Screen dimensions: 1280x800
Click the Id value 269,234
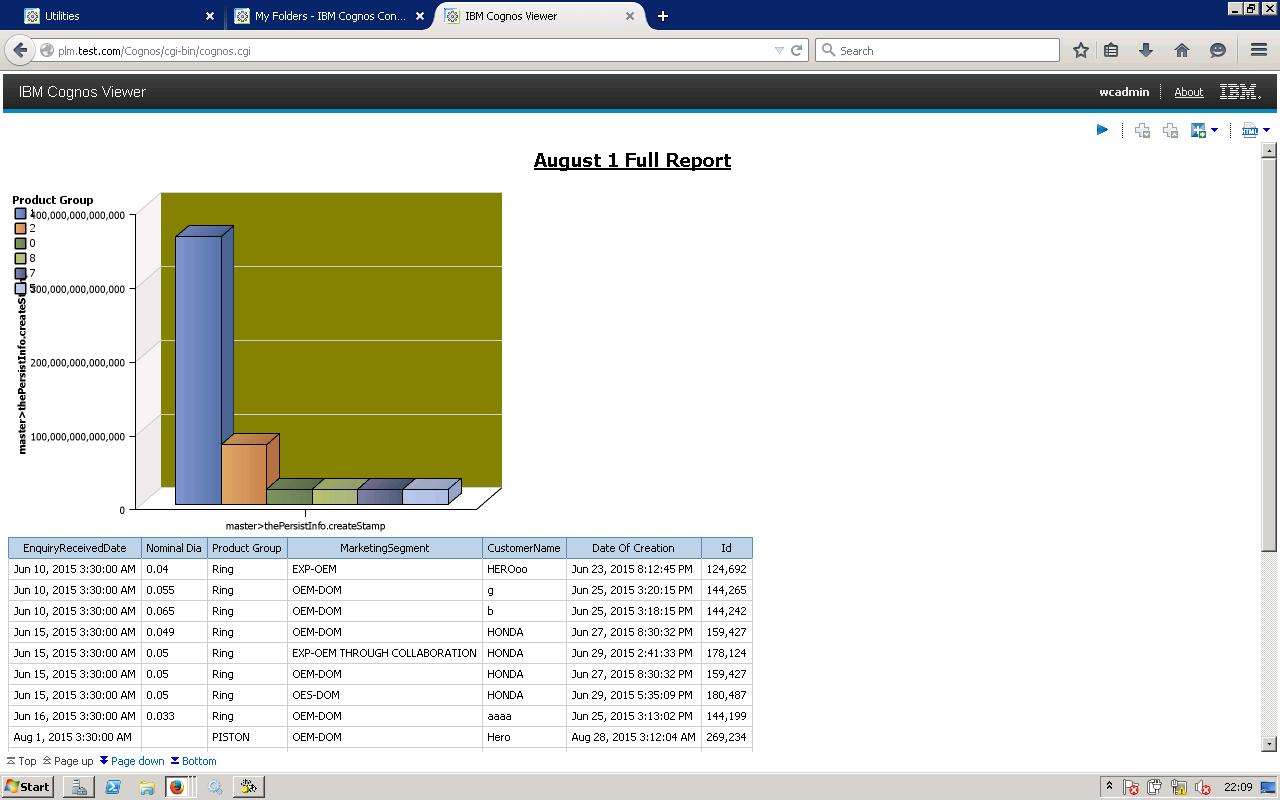[726, 737]
